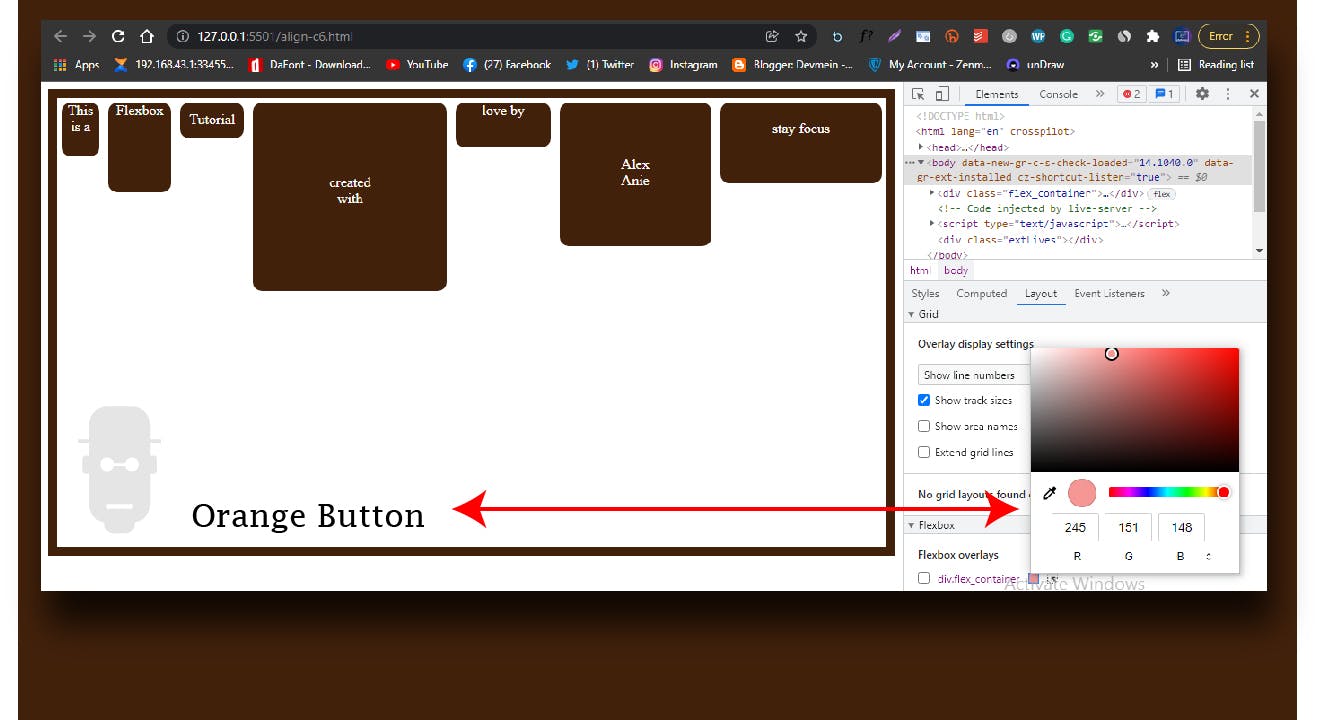Check the div.flex_container overlay checkbox

pos(924,578)
